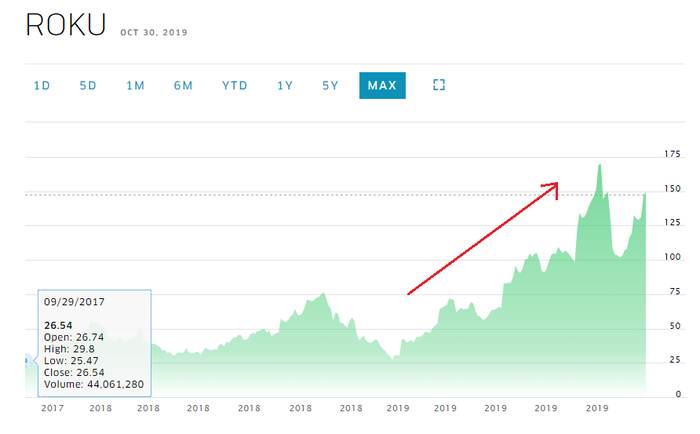The image size is (700, 434).
Task: Click the High: 29.8 tooltip line
Action: 69,349
